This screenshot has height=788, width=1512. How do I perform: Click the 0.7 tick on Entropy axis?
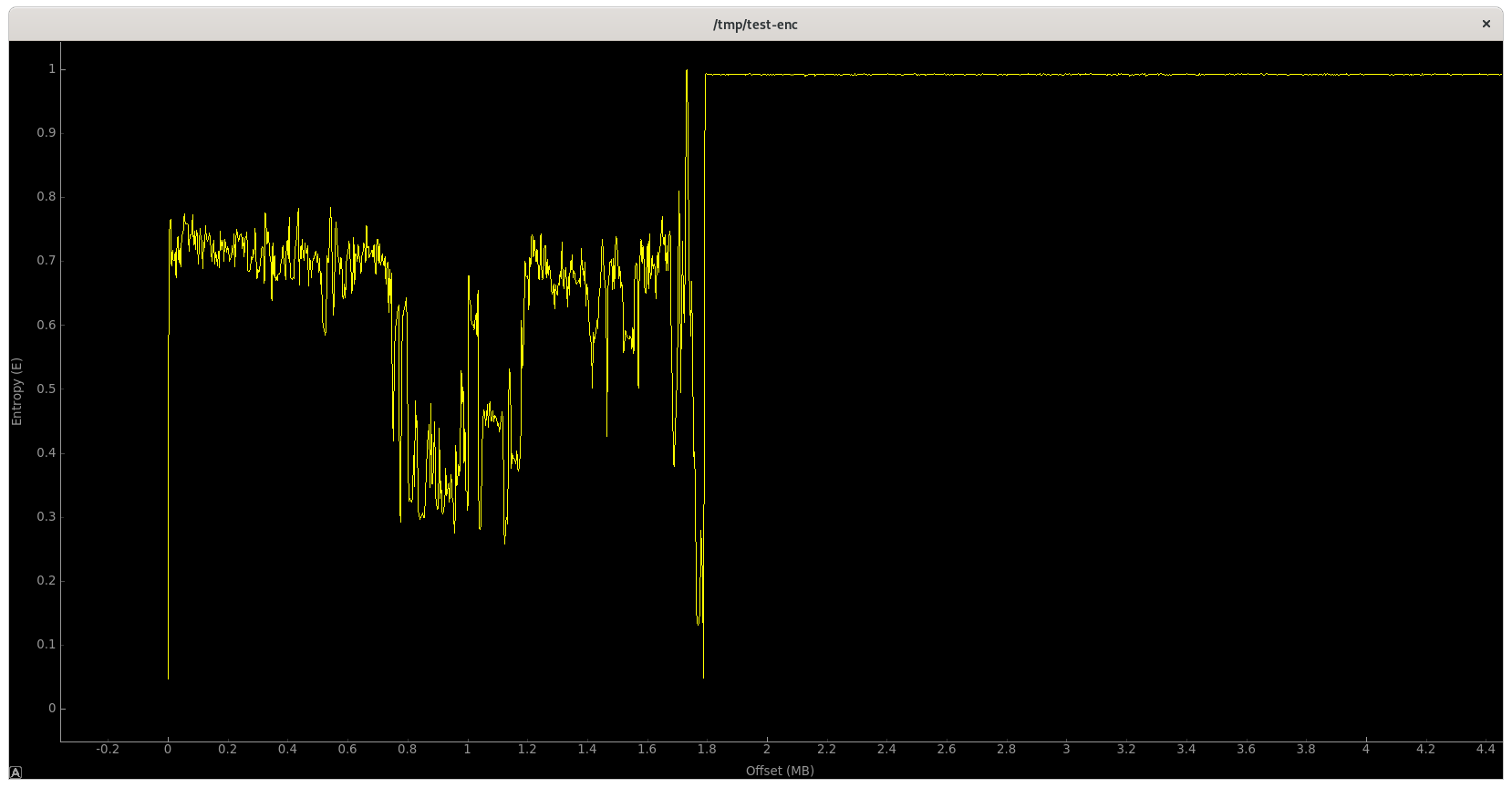click(x=46, y=260)
